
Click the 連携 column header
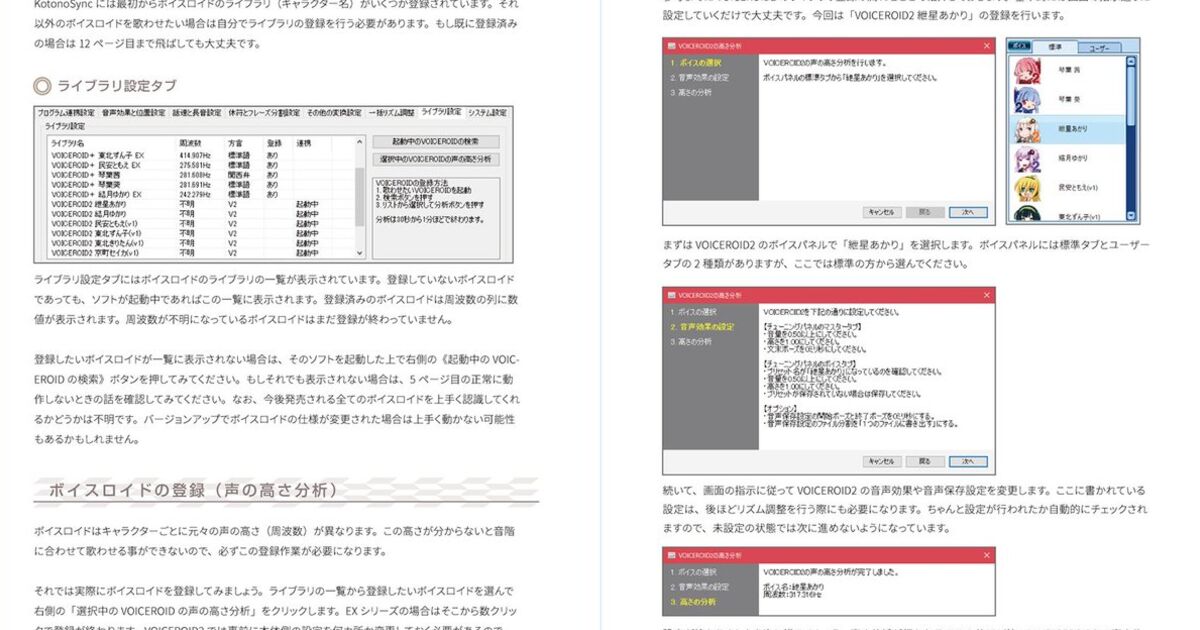pos(312,143)
